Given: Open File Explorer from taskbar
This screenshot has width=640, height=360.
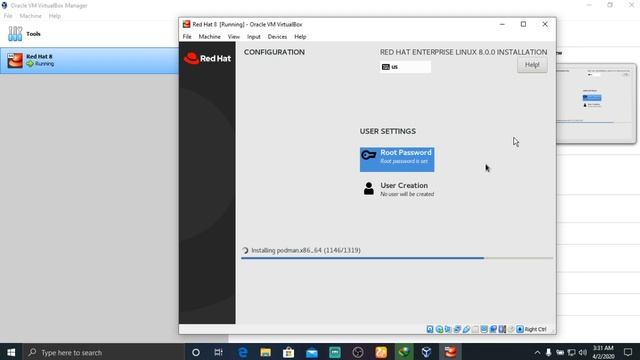Looking at the screenshot, I should coord(265,352).
